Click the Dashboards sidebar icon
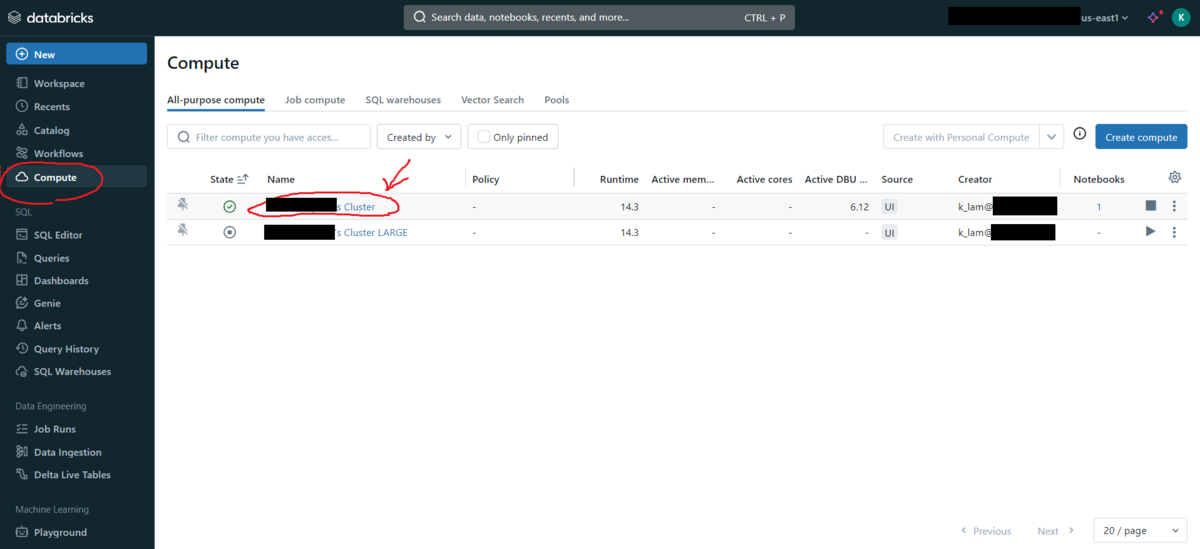 (22, 281)
